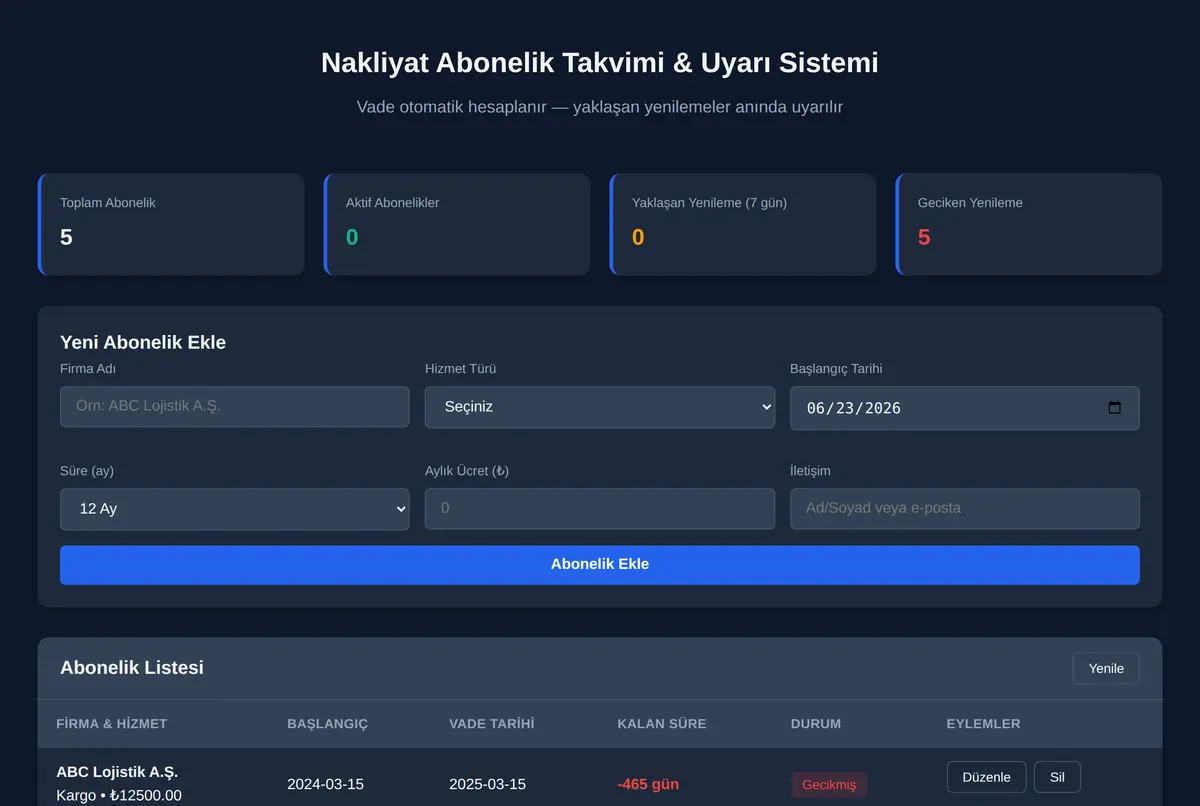Open the Geciken Yenileme stat card
Screen dimensions: 1200x806
coord(1029,224)
